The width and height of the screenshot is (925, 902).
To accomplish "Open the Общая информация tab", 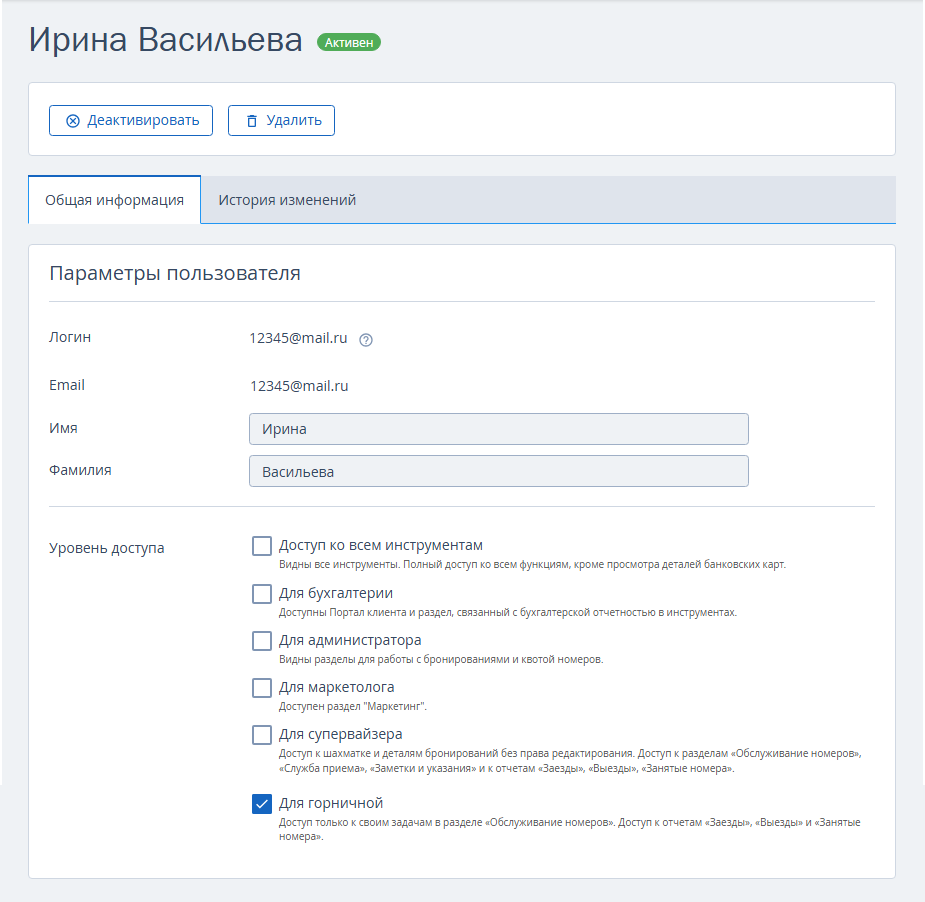I will tap(114, 200).
